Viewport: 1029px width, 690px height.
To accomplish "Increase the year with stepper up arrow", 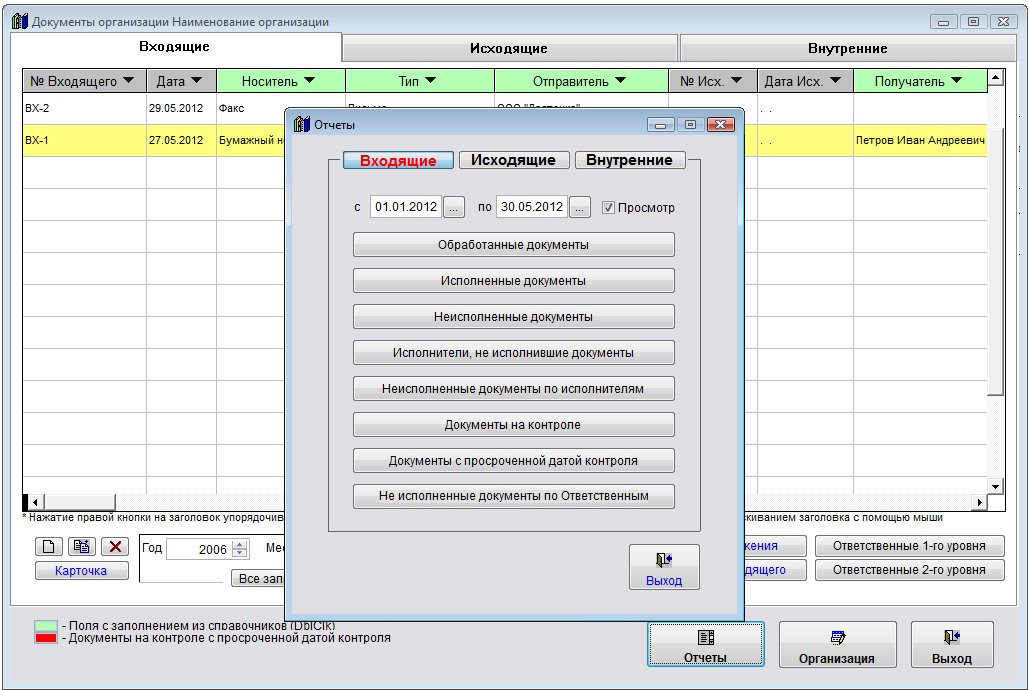I will [240, 544].
